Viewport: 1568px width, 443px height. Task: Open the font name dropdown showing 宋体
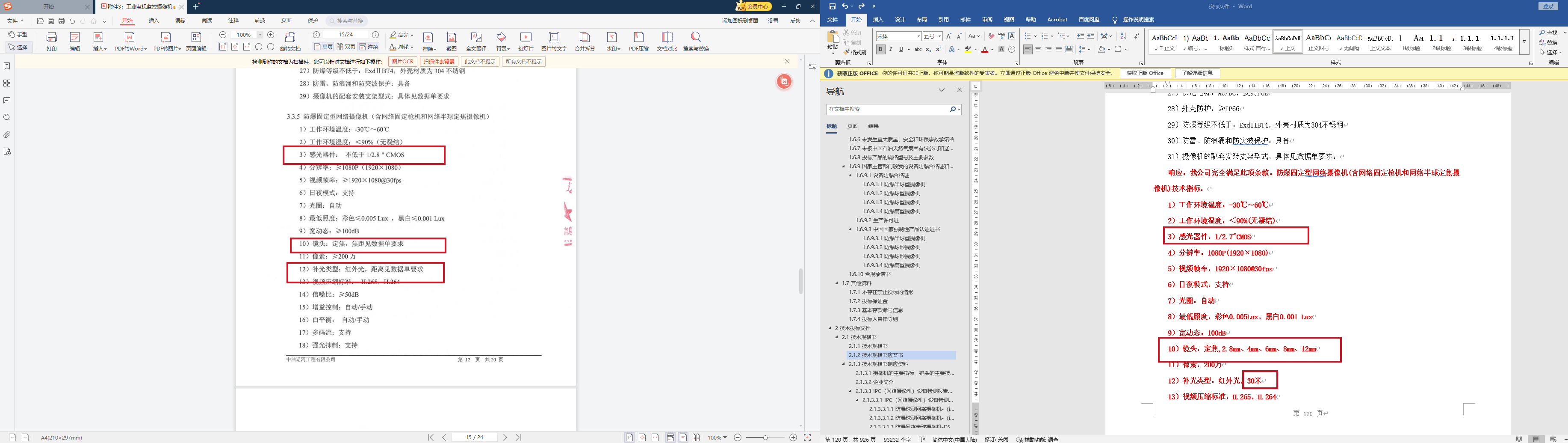[898, 36]
